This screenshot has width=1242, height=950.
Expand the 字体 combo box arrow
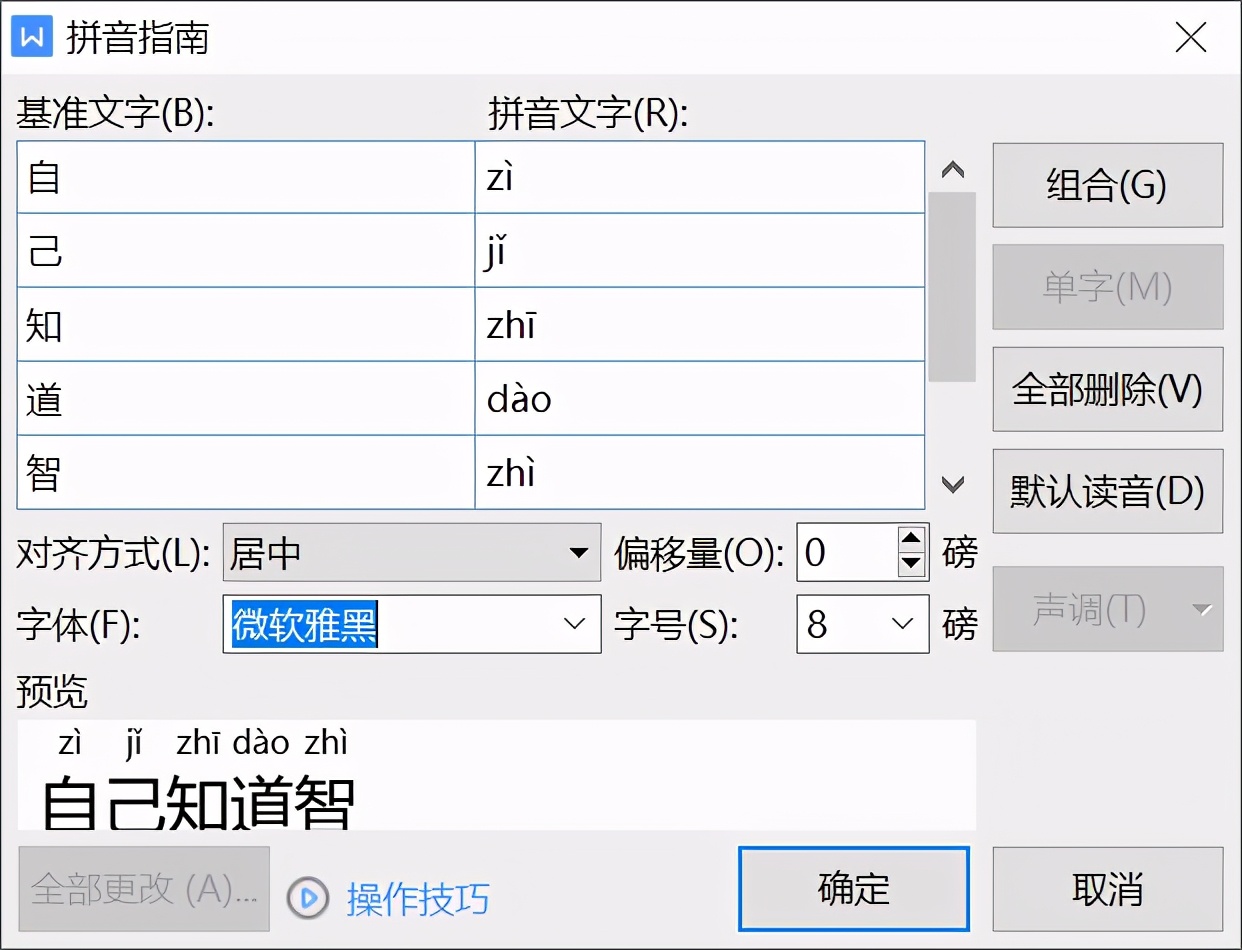click(x=575, y=624)
